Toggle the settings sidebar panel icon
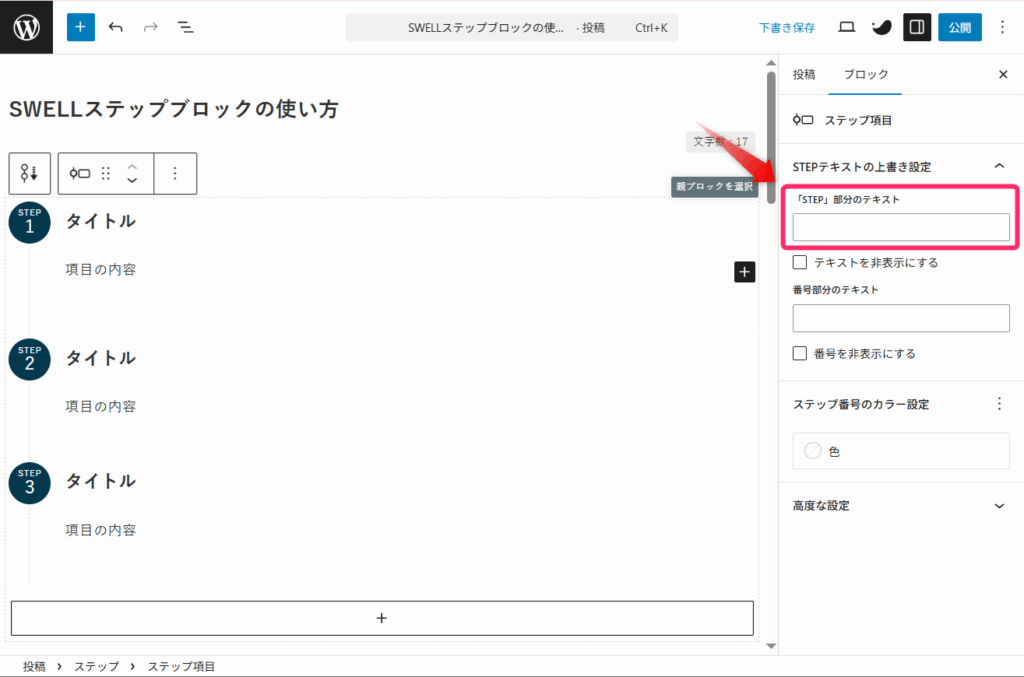This screenshot has height=677, width=1024. pos(917,27)
